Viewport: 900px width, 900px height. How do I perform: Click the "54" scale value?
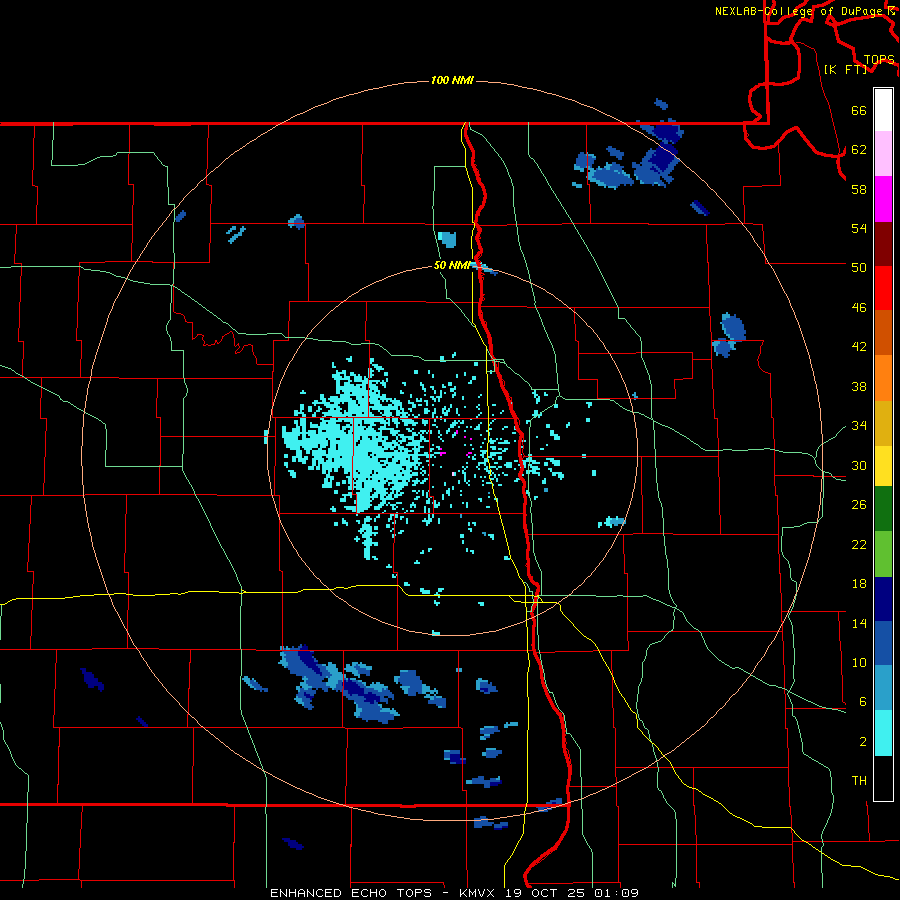[859, 228]
